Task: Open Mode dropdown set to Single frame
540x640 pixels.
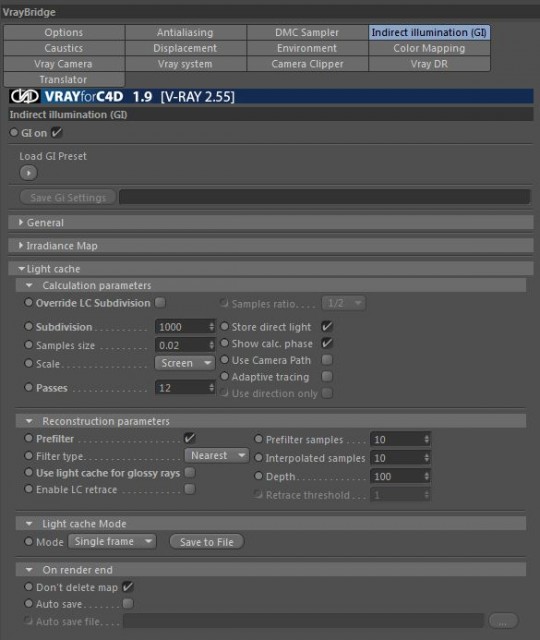Action: click(x=112, y=542)
